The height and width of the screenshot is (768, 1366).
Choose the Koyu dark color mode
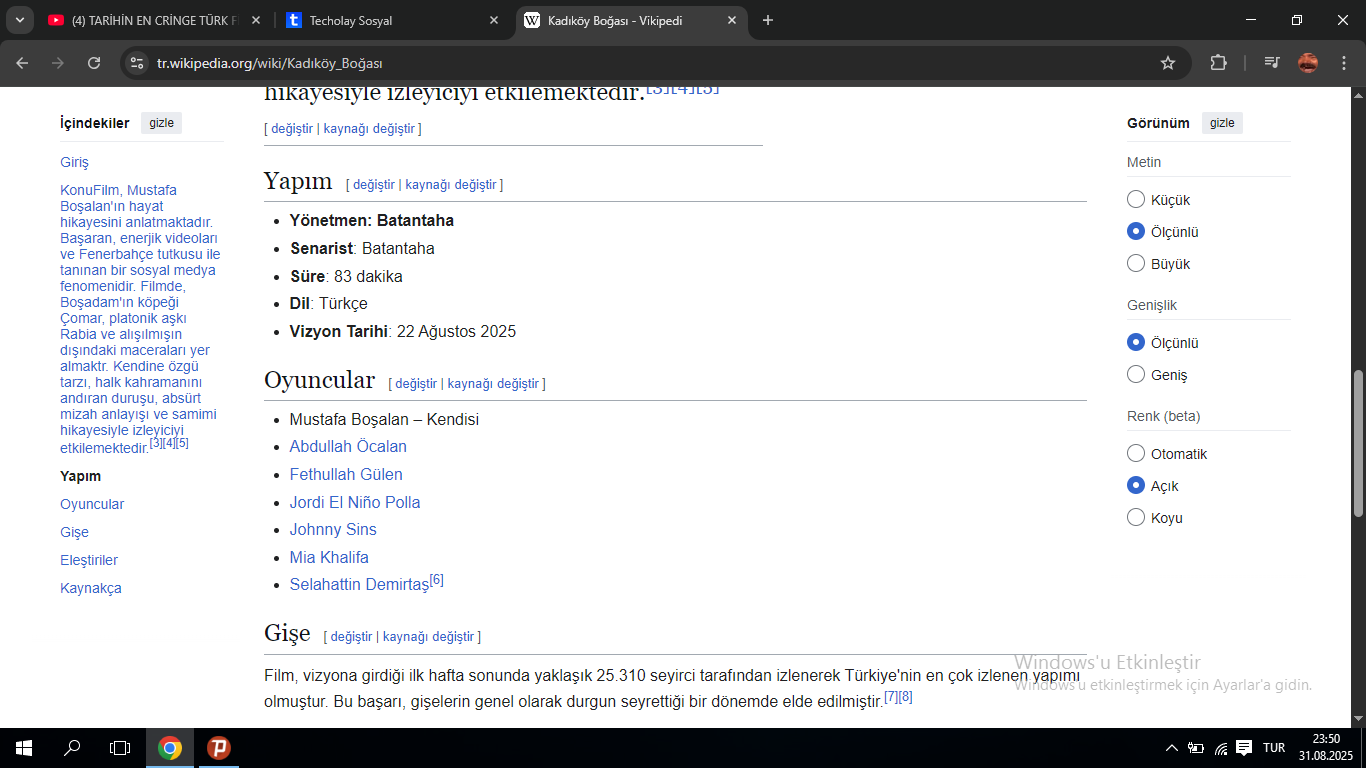tap(1136, 517)
